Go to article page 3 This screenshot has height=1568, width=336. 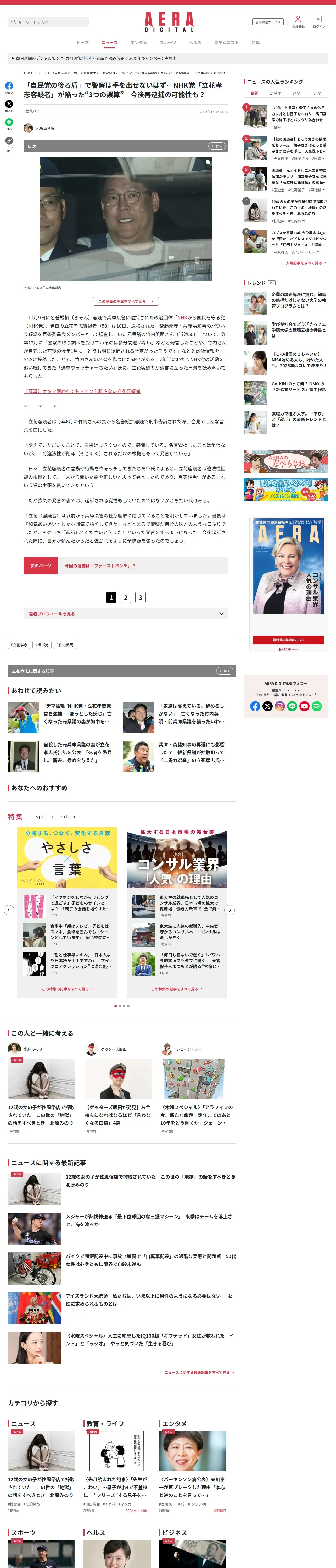click(140, 598)
